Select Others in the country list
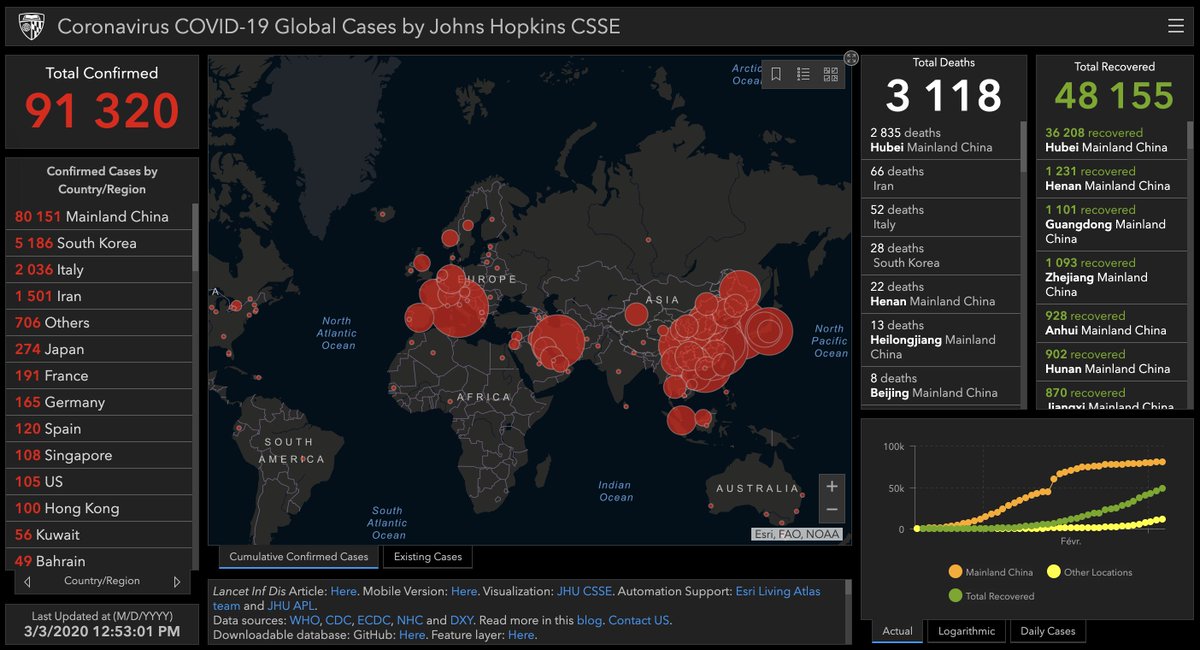Screen dimensions: 1200x650 [x=100, y=322]
